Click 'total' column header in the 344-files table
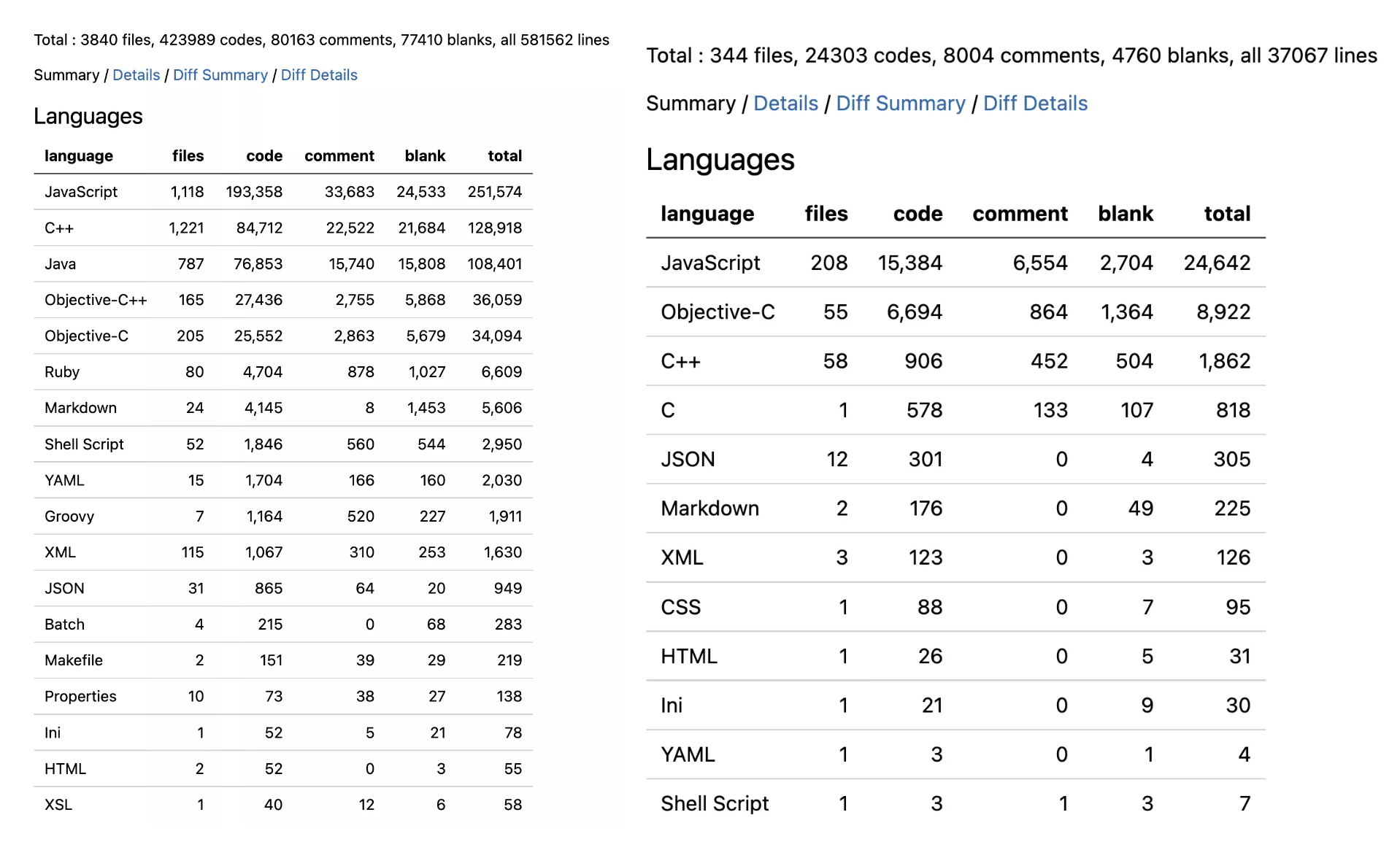 (1226, 214)
